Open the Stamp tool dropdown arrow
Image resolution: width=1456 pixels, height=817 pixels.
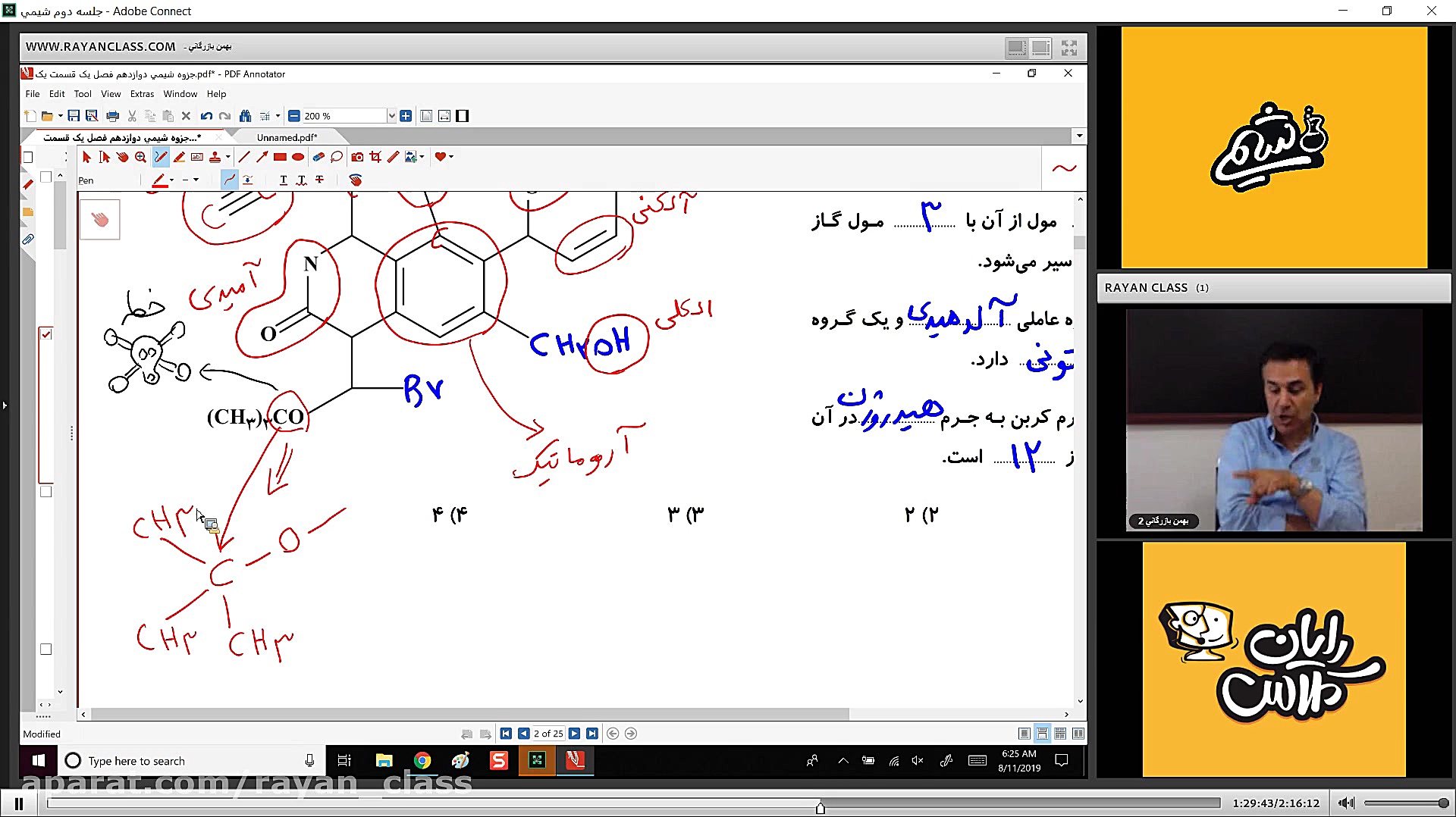click(x=227, y=157)
